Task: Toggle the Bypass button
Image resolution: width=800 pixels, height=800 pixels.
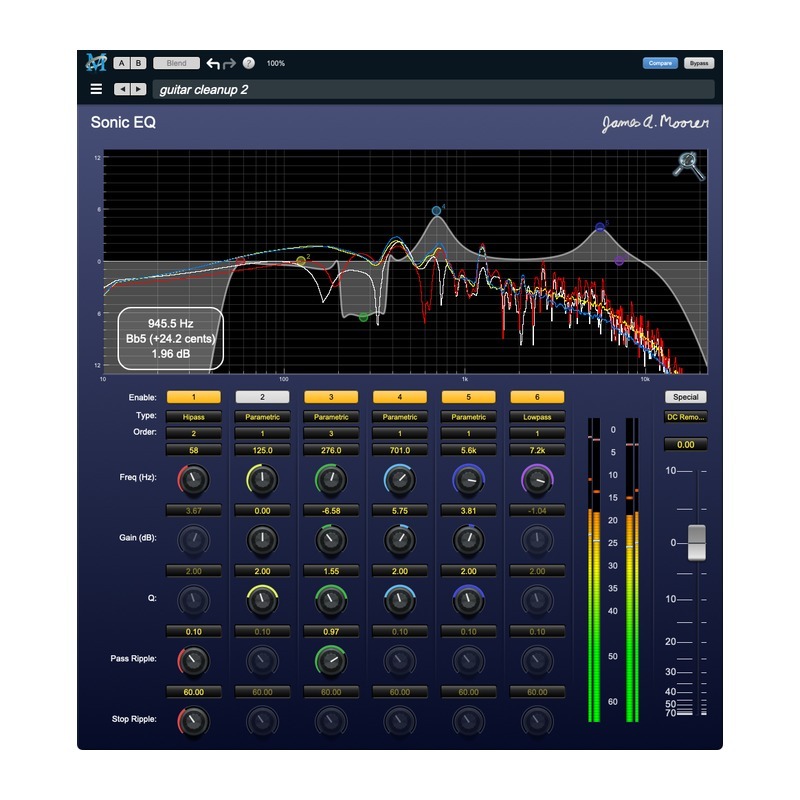Action: click(698, 63)
